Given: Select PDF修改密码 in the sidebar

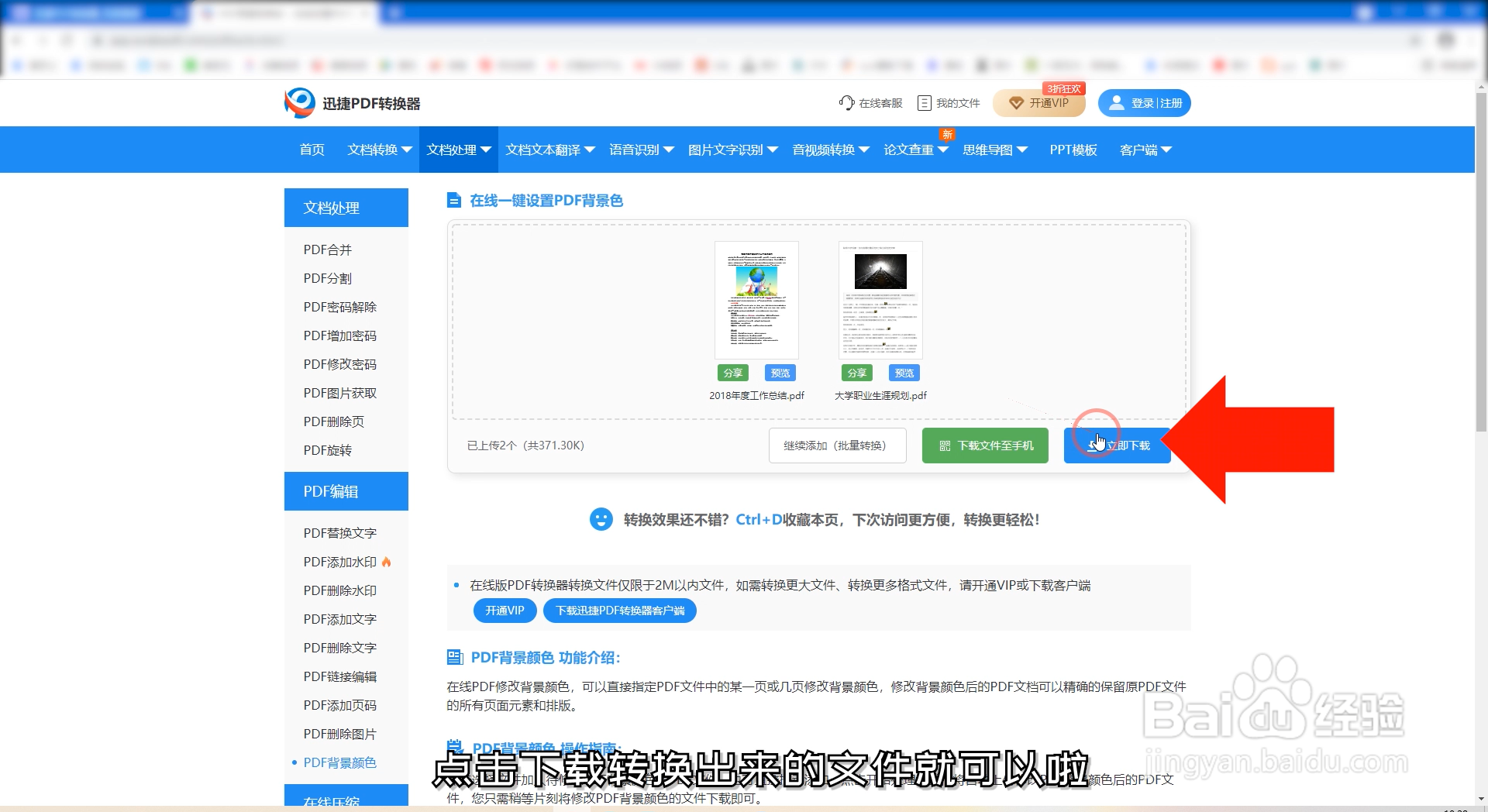Looking at the screenshot, I should 340,364.
